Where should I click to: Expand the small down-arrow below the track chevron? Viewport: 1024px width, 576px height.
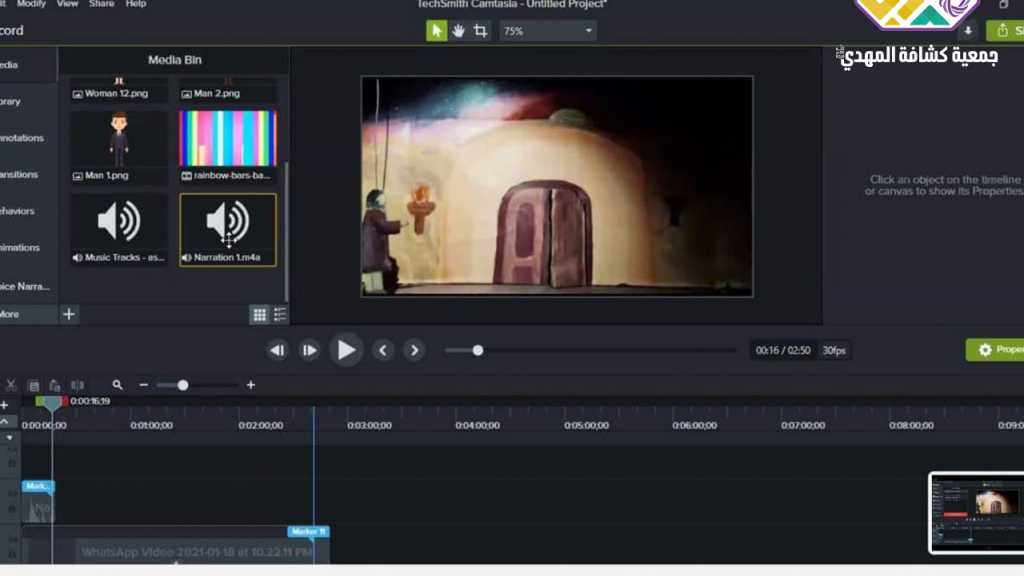(10, 438)
